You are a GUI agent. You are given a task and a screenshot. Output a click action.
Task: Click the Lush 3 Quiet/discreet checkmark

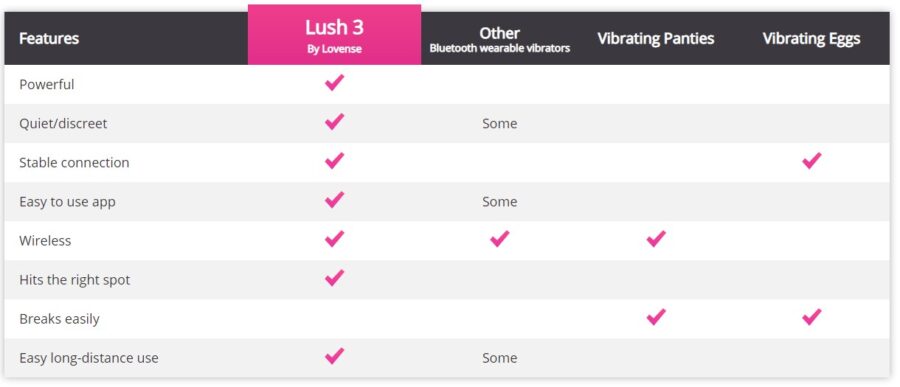click(x=334, y=122)
